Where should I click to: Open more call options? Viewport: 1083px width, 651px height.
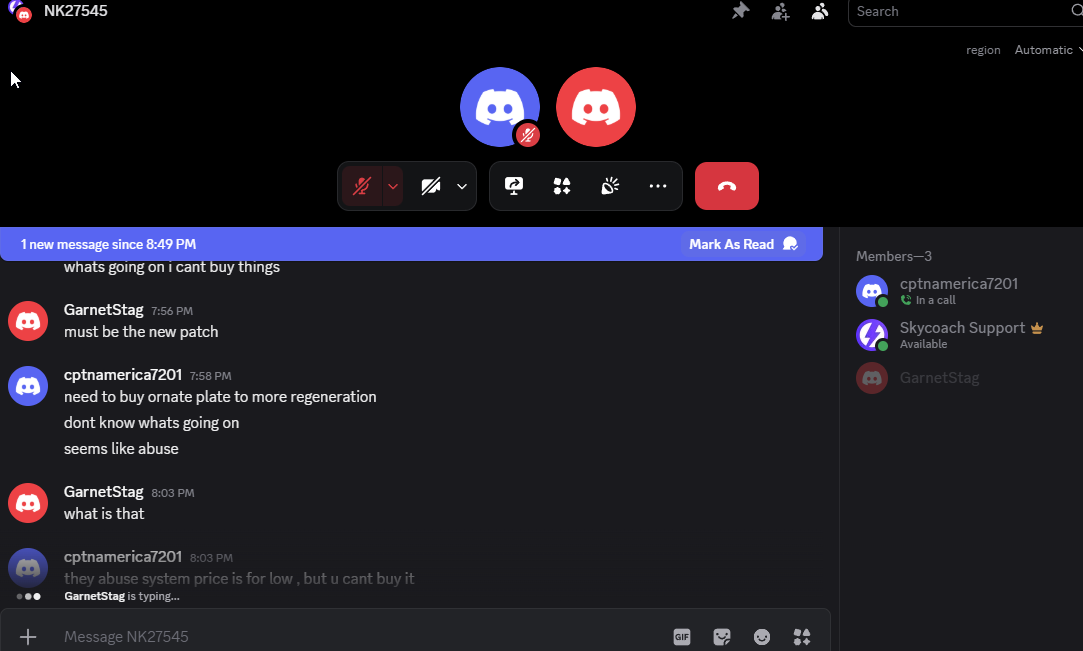click(x=658, y=186)
